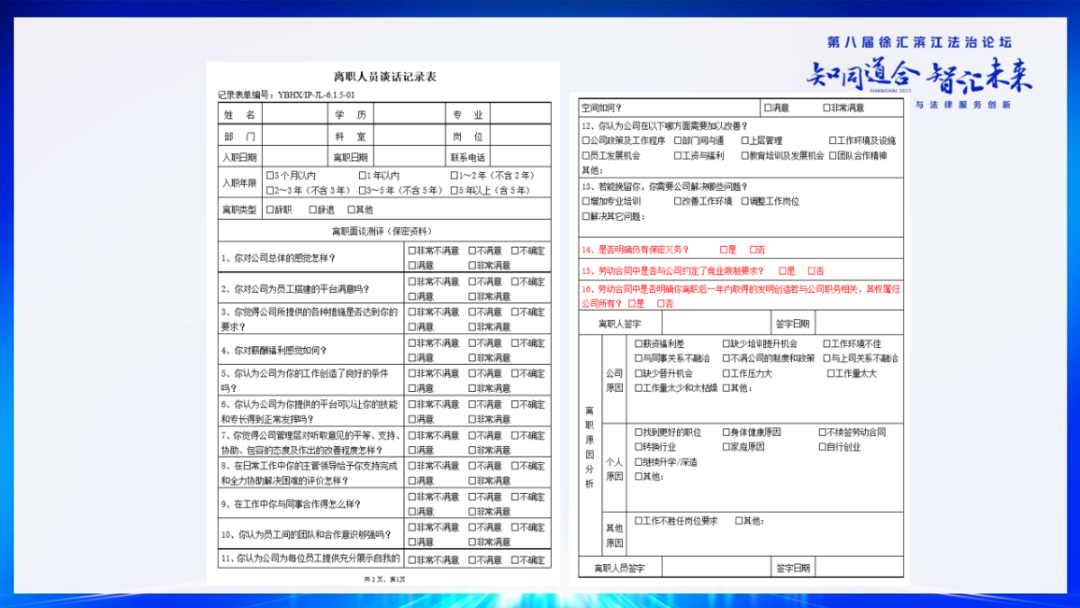Viewport: 1080px width, 608px height.
Task: Click the blank 离职人员签字 field at bottom
Action: [716, 567]
